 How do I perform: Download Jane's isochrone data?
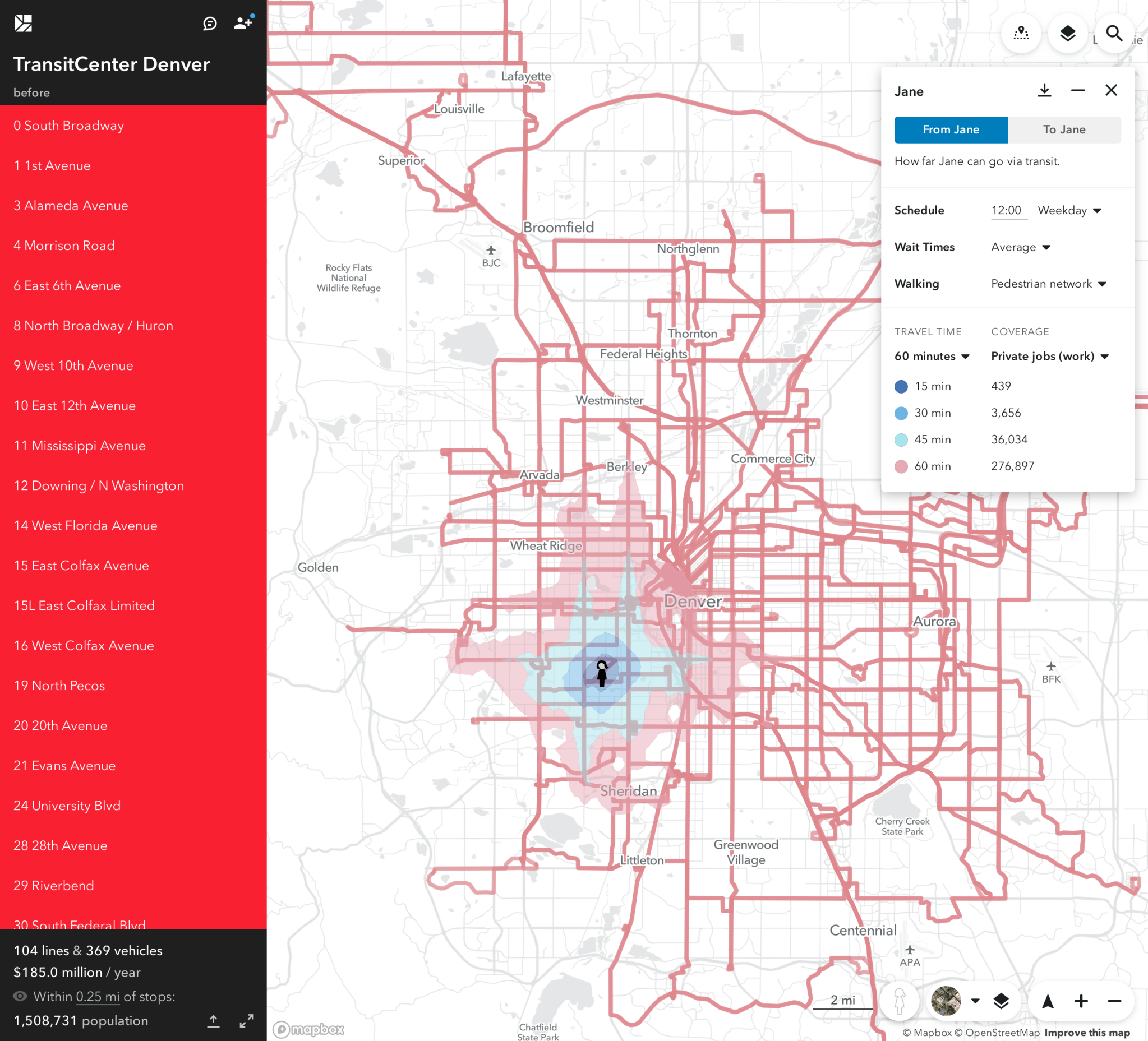[1044, 90]
